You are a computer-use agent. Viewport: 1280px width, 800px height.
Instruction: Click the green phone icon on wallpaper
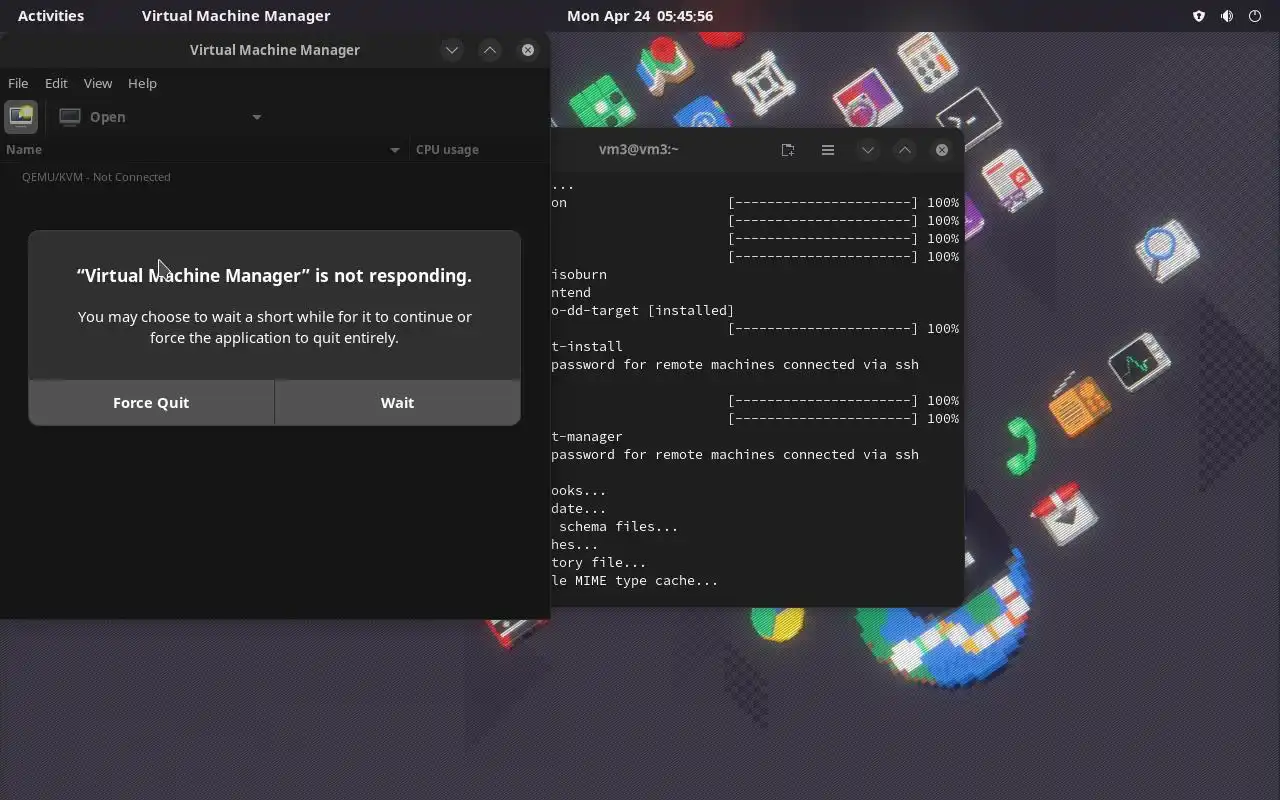pyautogui.click(x=1020, y=445)
